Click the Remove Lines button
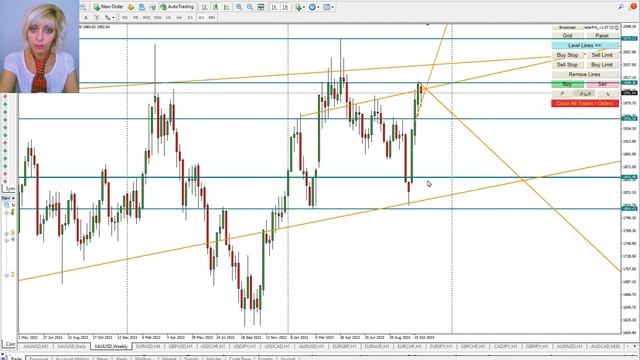This screenshot has height=360, width=640. click(585, 74)
